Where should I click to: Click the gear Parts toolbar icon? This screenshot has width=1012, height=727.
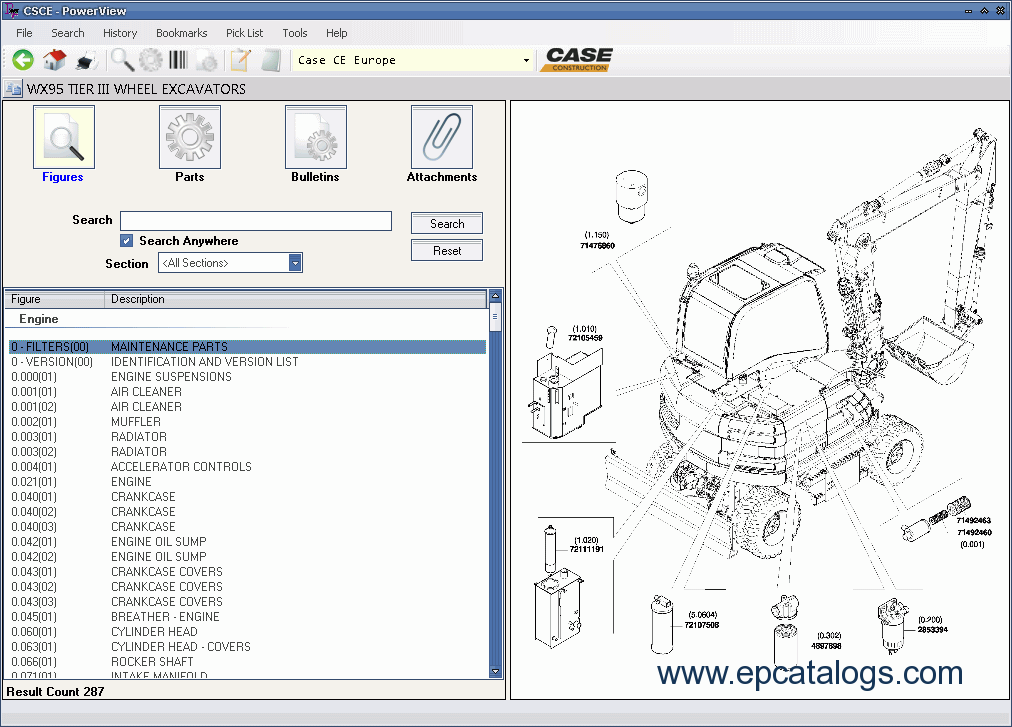(x=151, y=60)
